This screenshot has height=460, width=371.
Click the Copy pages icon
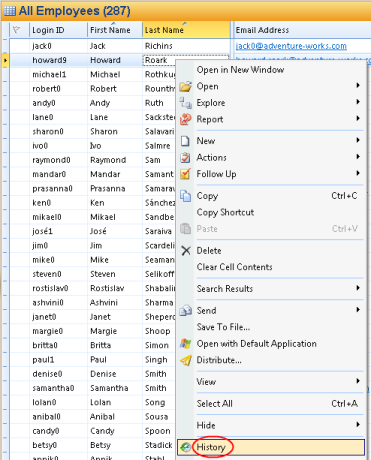click(x=186, y=196)
